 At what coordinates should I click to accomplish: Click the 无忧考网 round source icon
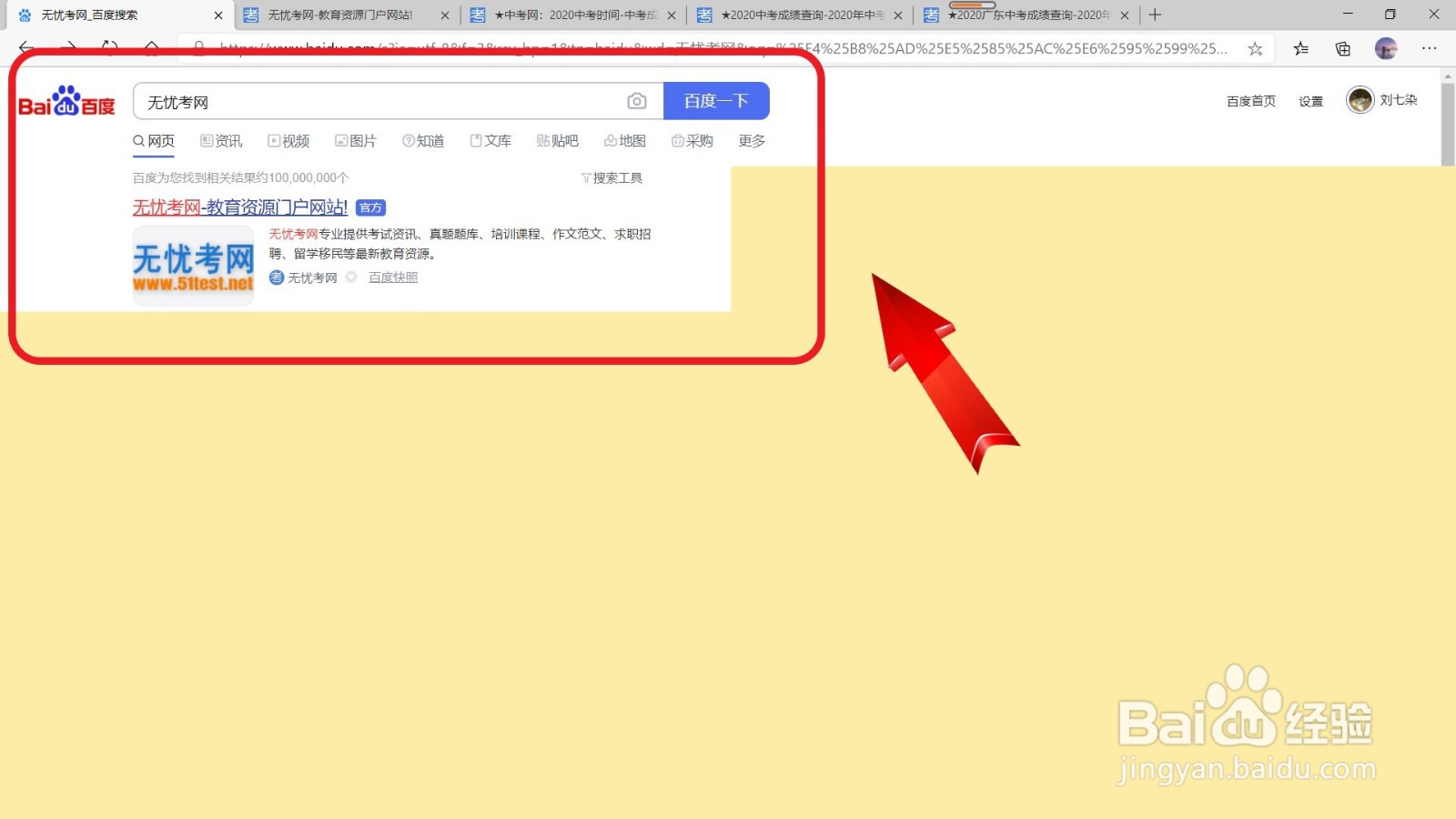(277, 278)
